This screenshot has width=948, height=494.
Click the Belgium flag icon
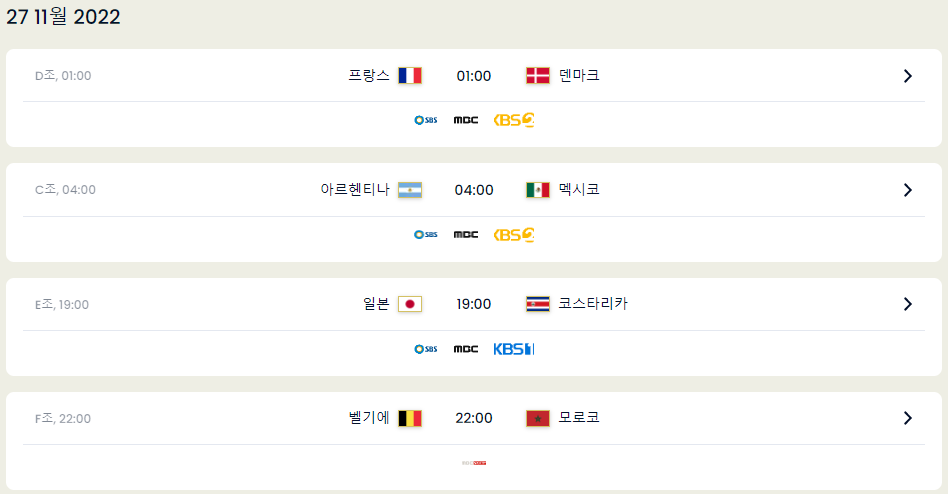[x=410, y=418]
